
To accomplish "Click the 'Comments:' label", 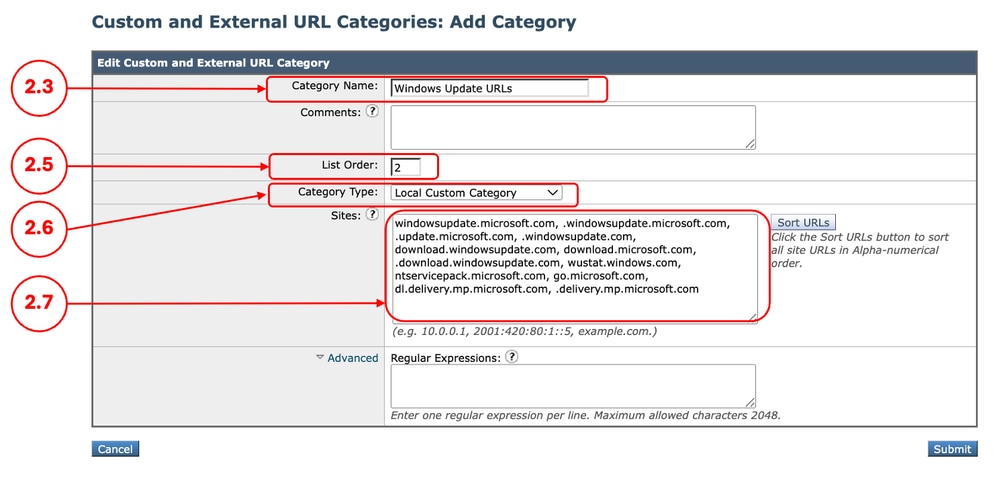I will click(331, 112).
